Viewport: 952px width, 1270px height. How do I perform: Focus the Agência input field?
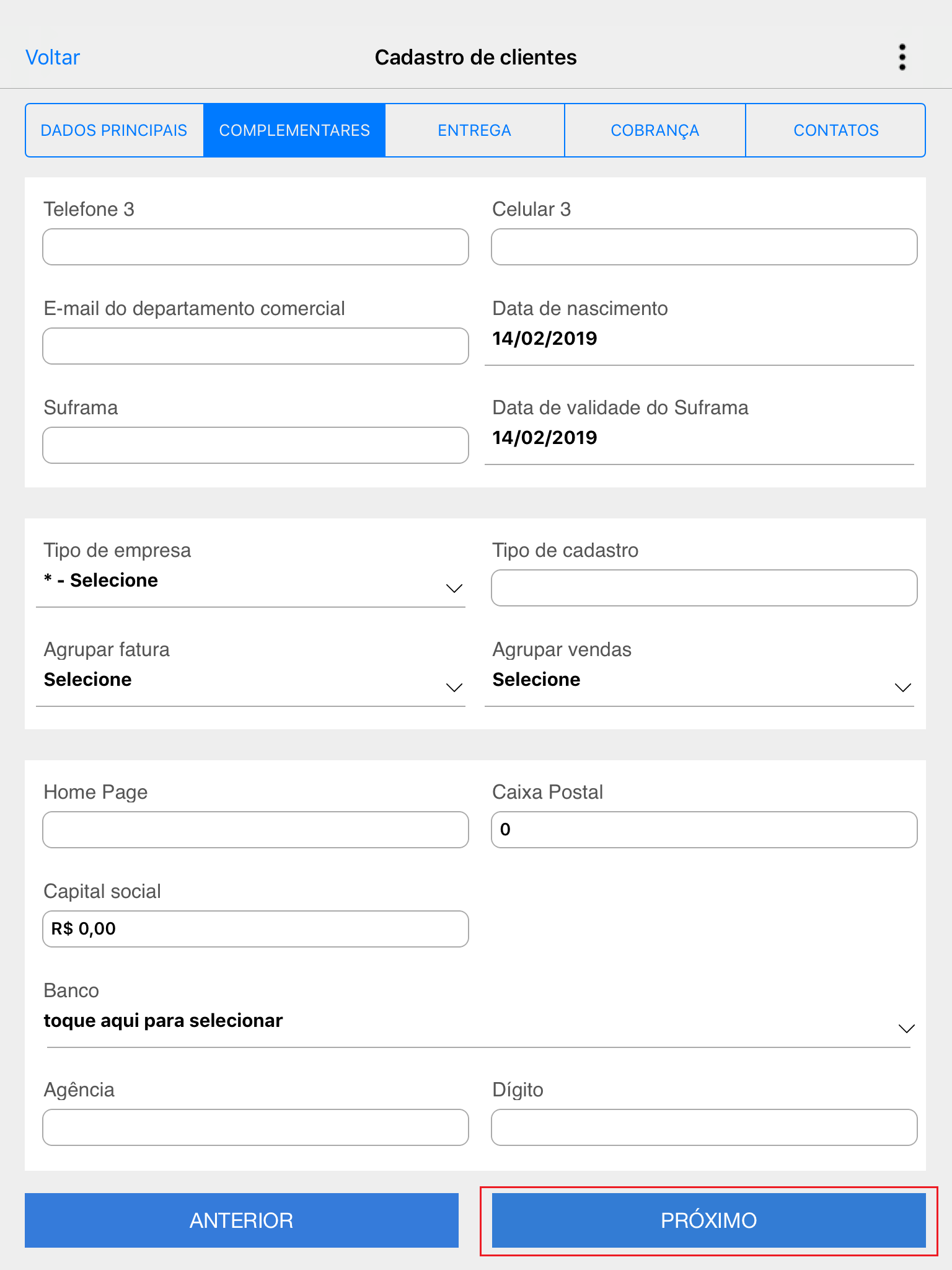[255, 1127]
